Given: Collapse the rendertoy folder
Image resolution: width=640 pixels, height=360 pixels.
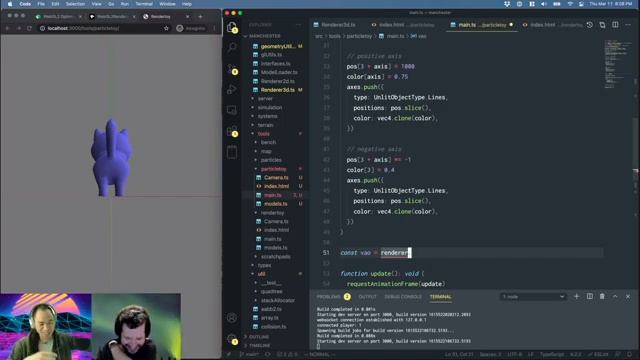Looking at the screenshot, I should 272,213.
